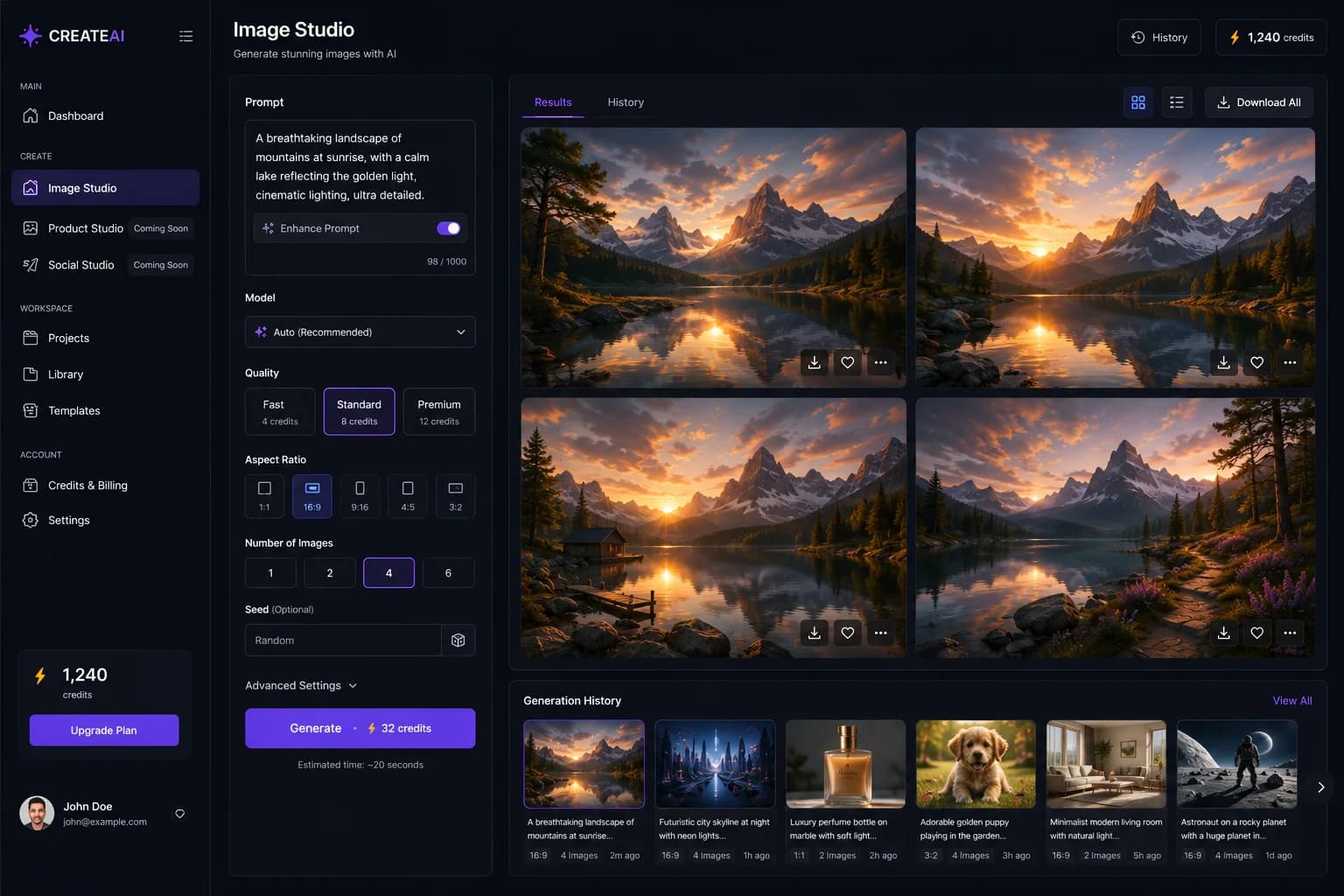This screenshot has width=1344, height=896.
Task: Collapse the sidebar with the menu icon
Action: 185,36
